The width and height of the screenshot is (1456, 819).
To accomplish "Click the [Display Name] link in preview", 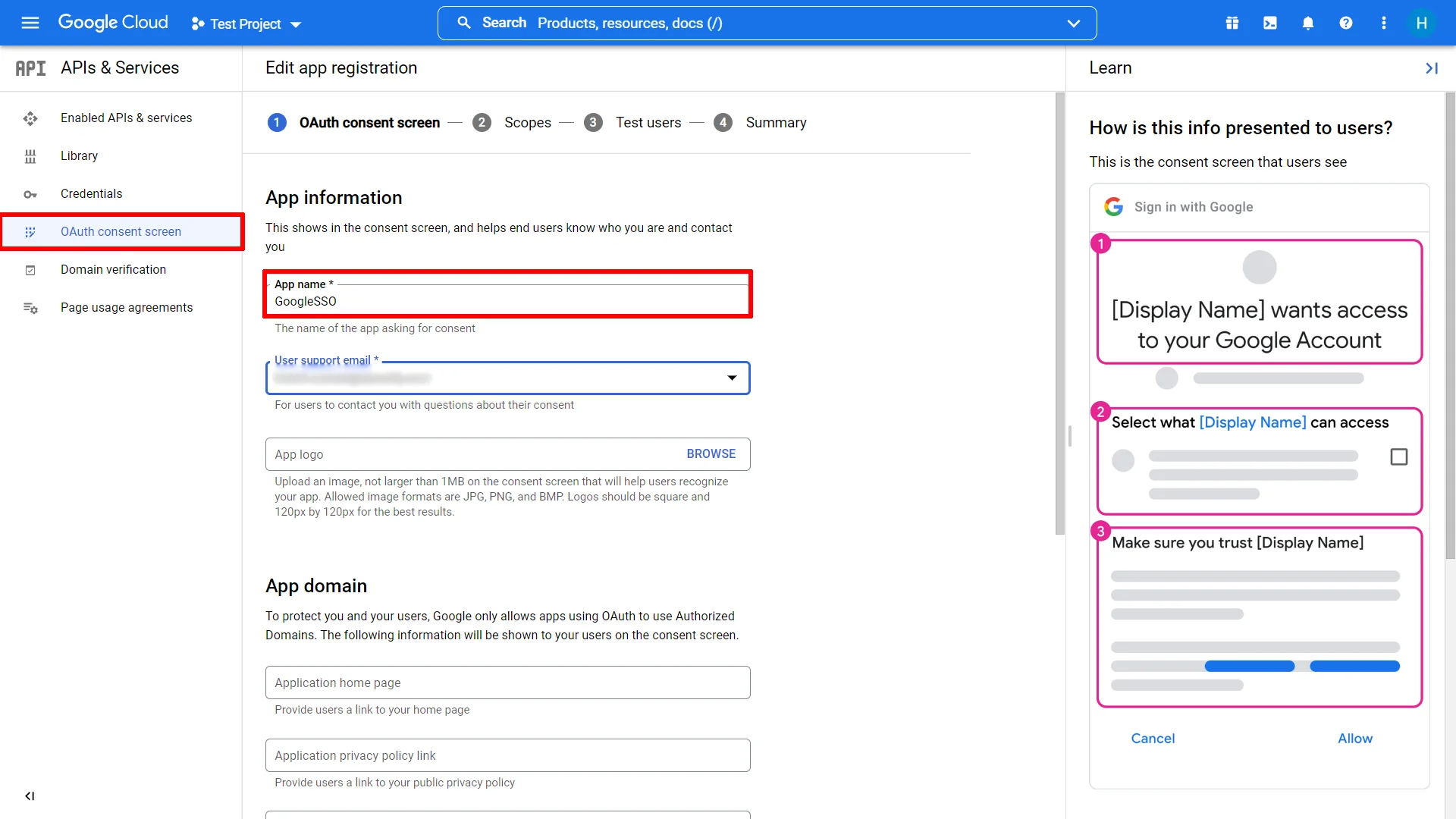I will coord(1253,422).
